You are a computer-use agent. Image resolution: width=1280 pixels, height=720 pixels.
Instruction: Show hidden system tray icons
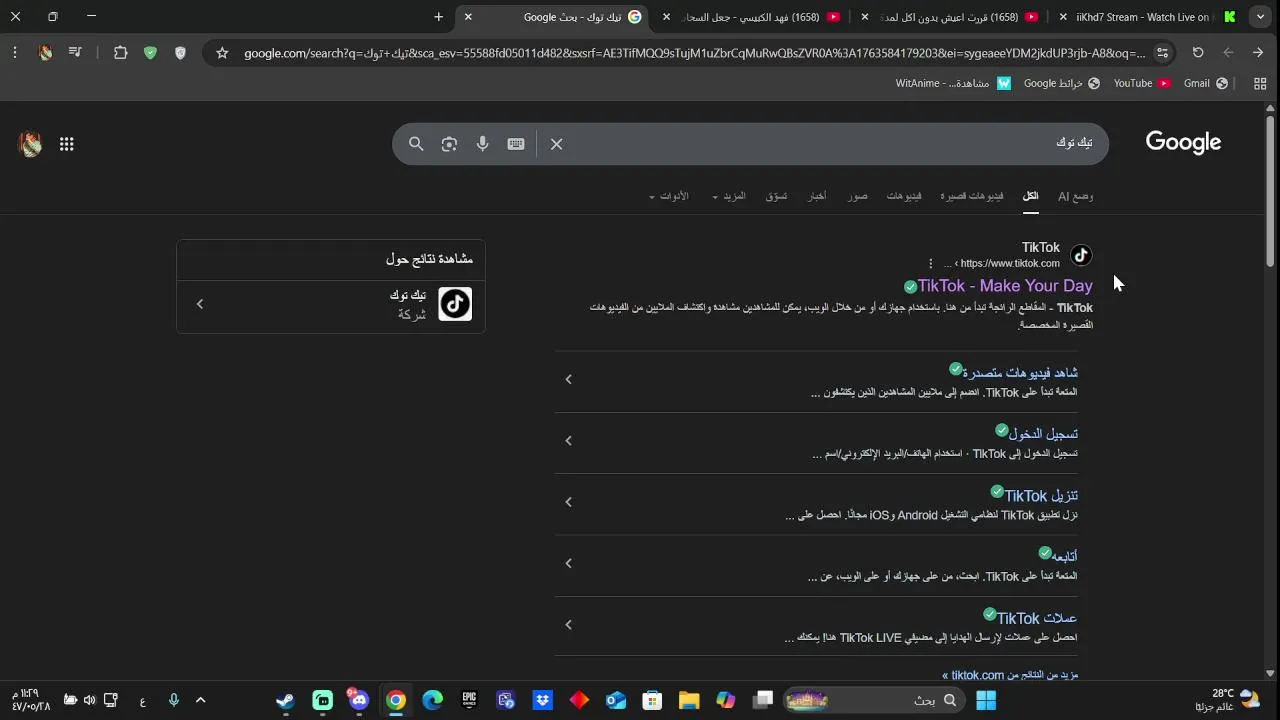coord(200,700)
